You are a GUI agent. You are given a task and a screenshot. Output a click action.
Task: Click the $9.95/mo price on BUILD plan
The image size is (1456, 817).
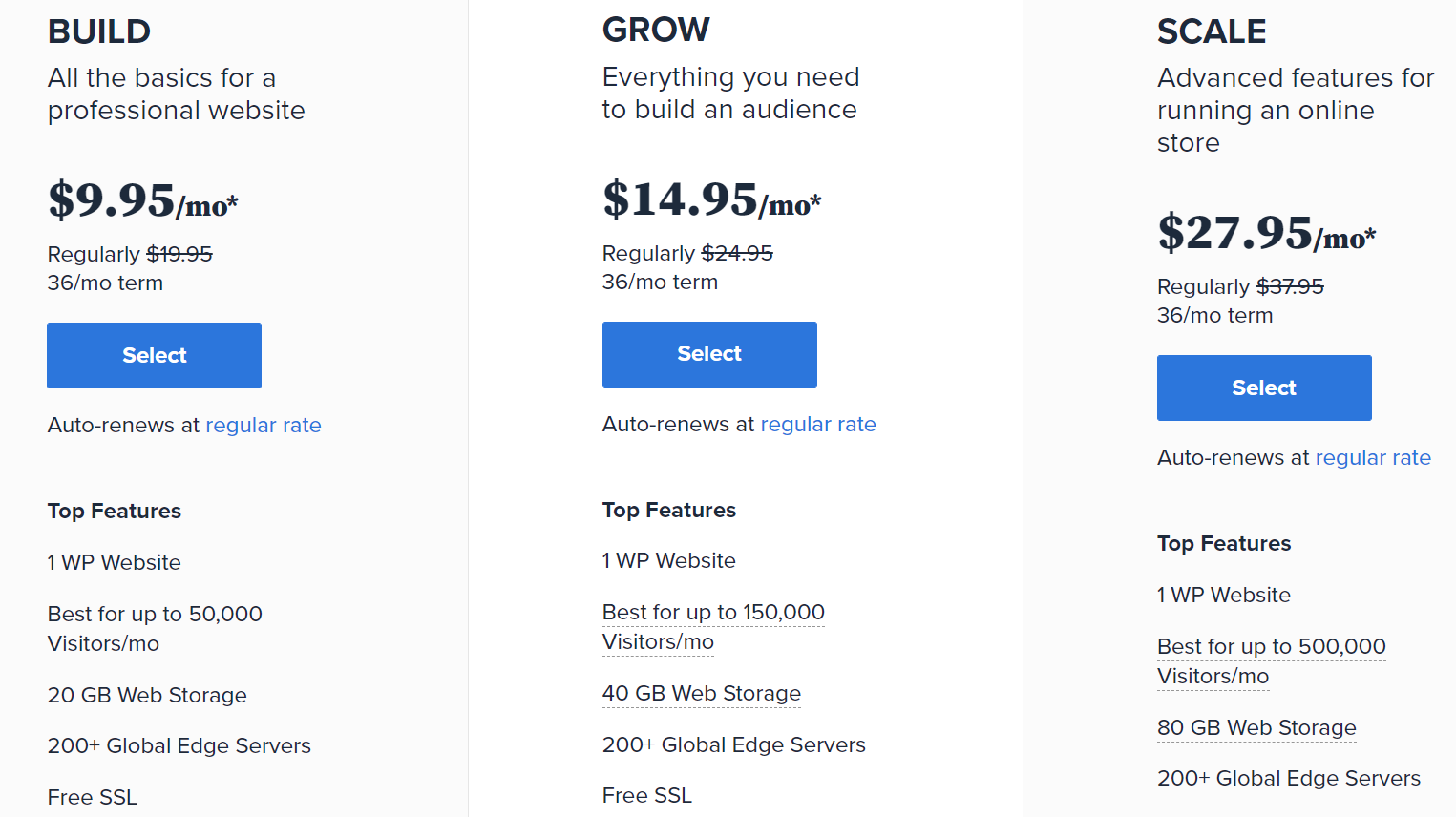(x=143, y=201)
